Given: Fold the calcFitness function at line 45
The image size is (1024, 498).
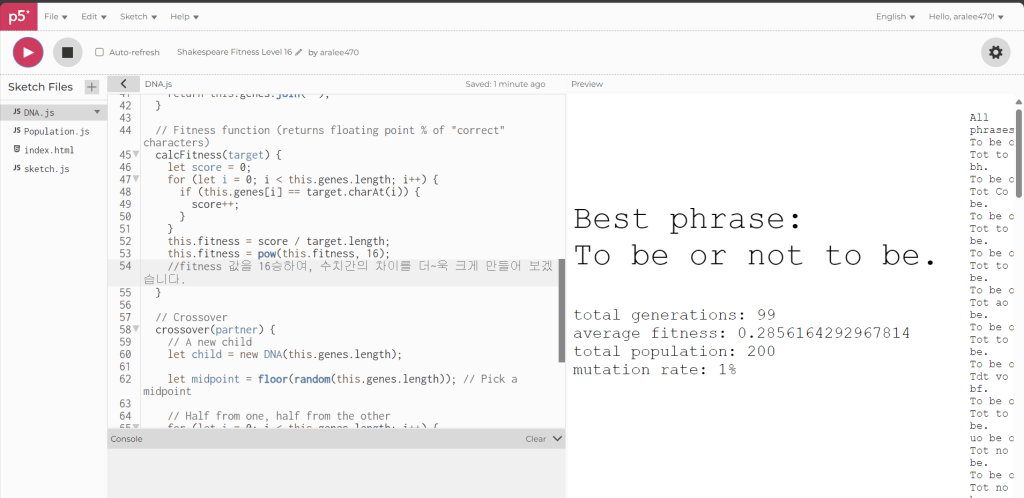Looking at the screenshot, I should (x=136, y=155).
